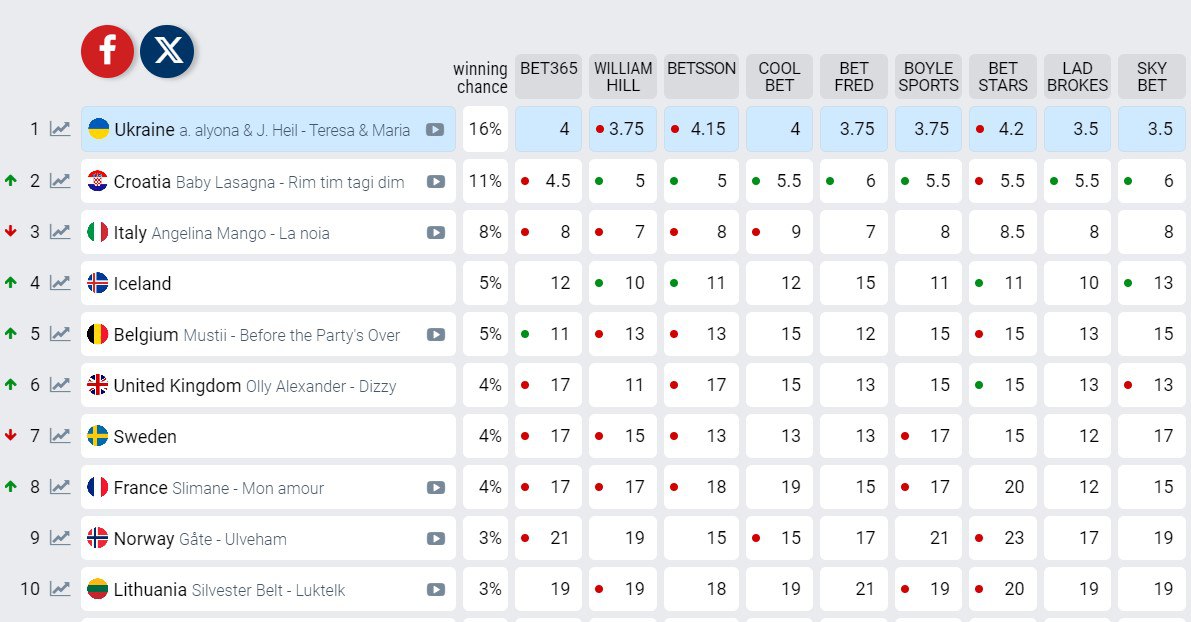This screenshot has height=622, width=1191.
Task: Select the BOYLE SPORTS column header
Action: (928, 76)
